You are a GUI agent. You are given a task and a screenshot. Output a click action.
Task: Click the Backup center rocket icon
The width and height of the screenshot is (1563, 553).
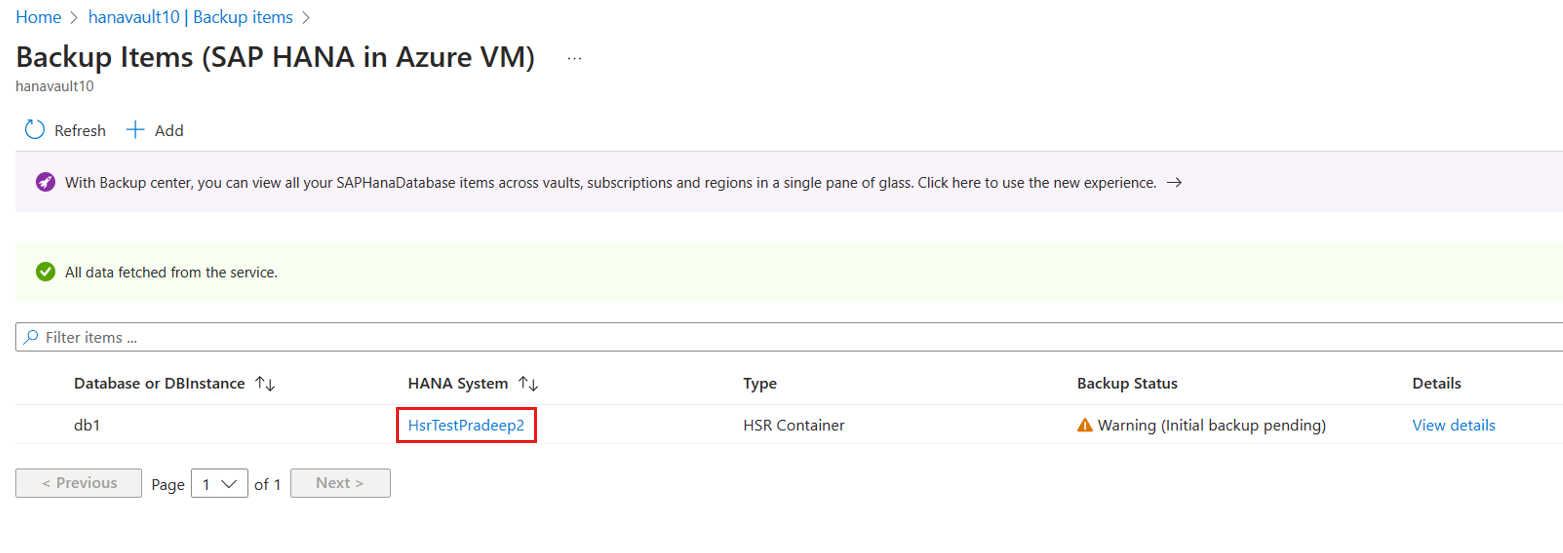click(x=45, y=183)
